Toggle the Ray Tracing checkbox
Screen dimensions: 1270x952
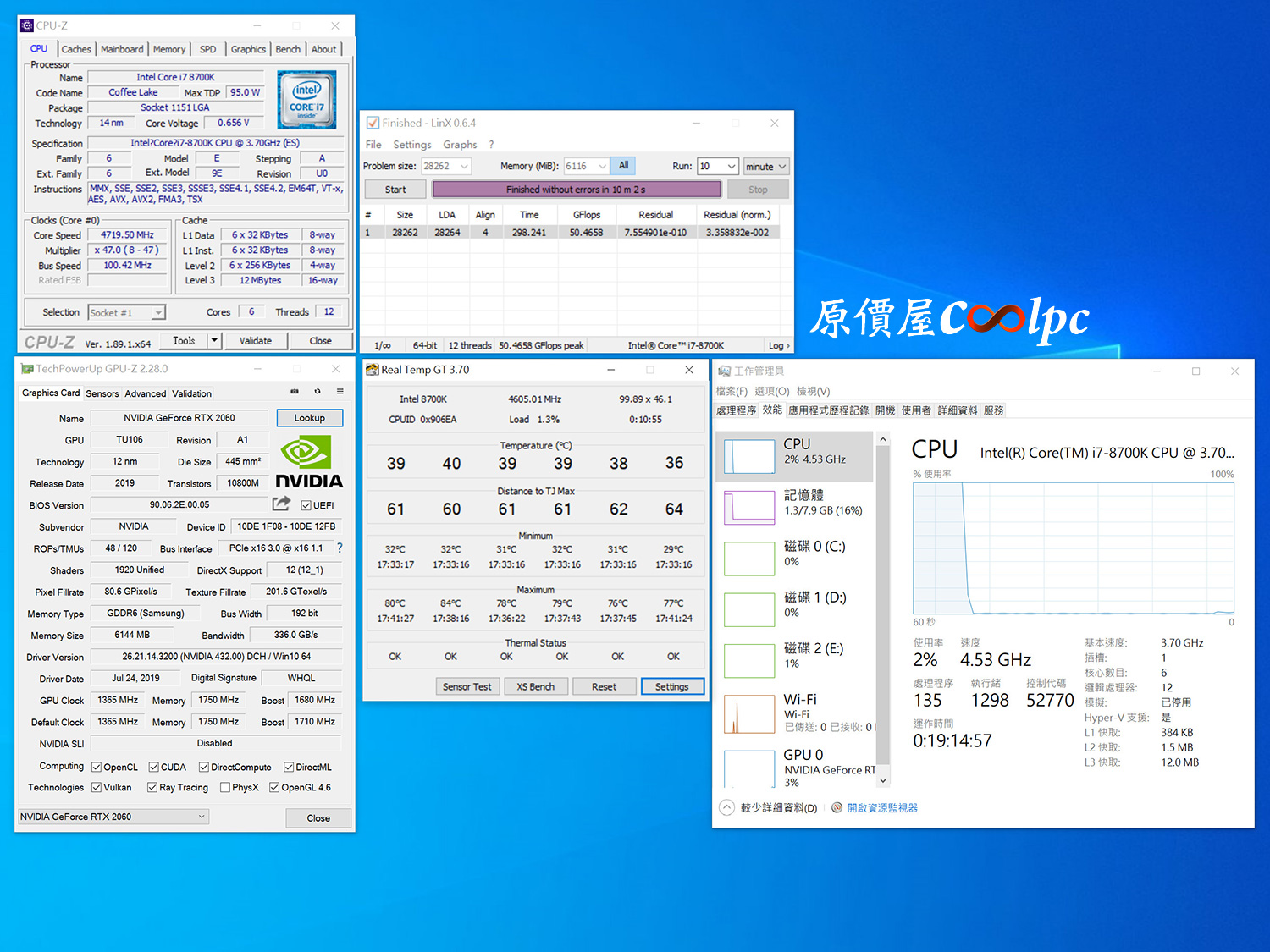coord(152,787)
